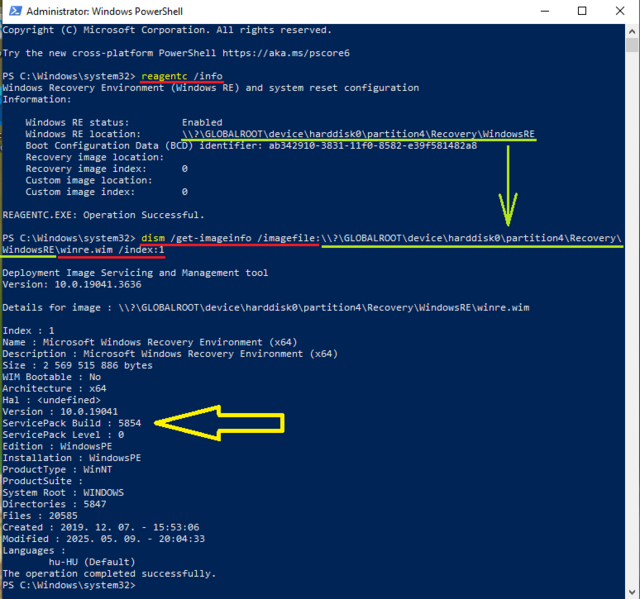Close the PowerShell window
The height and width of the screenshot is (599, 640).
620,11
